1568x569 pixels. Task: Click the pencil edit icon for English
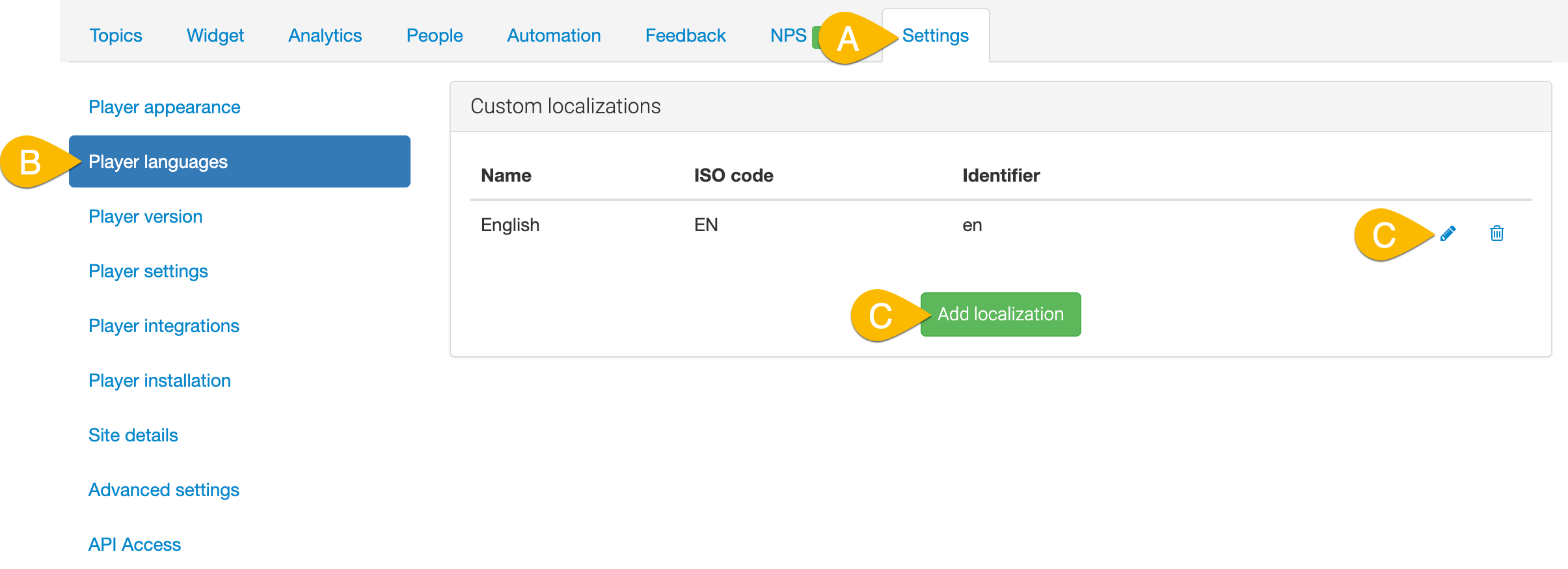pyautogui.click(x=1448, y=233)
